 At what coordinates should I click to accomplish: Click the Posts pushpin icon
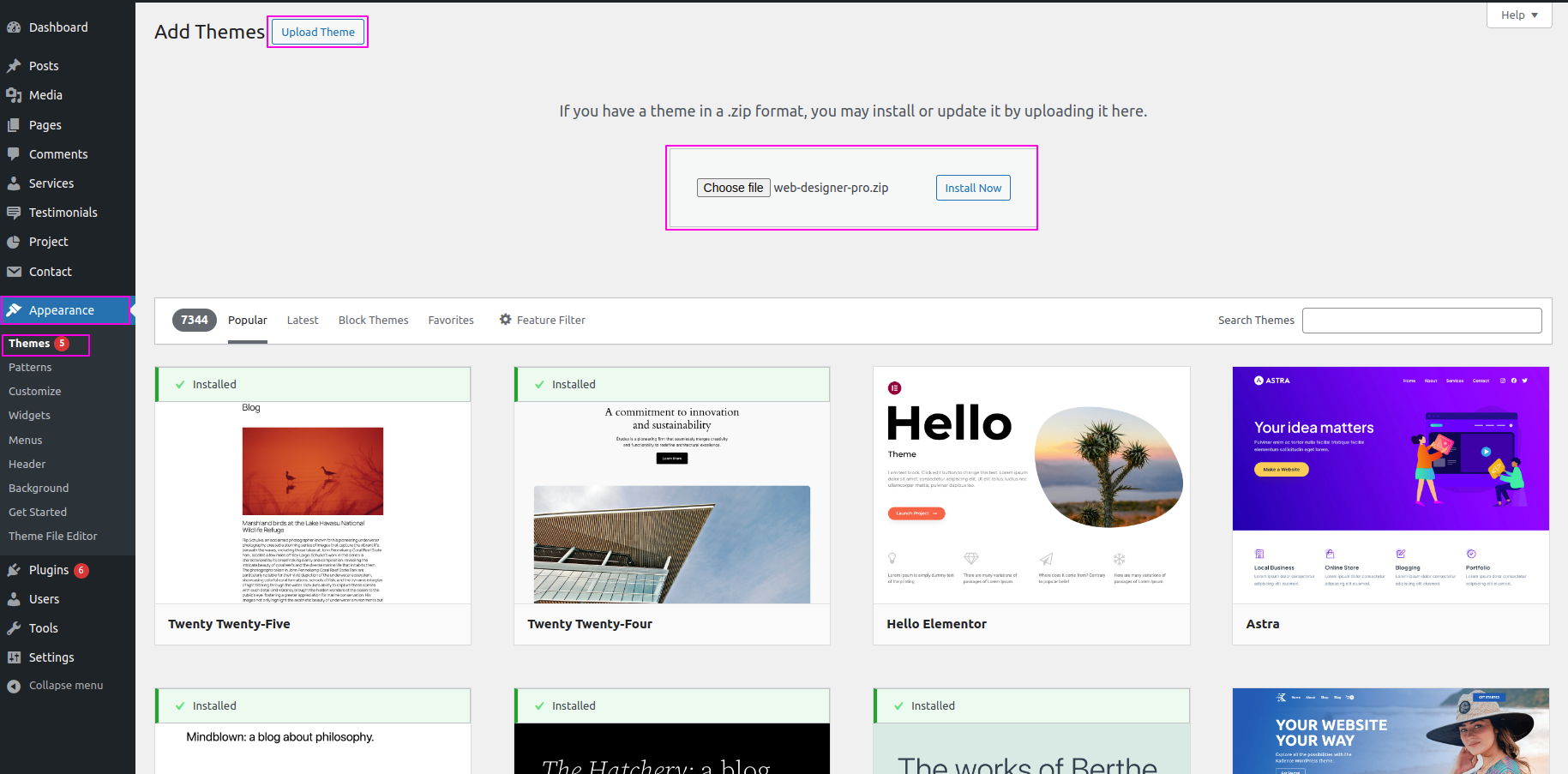pos(14,66)
